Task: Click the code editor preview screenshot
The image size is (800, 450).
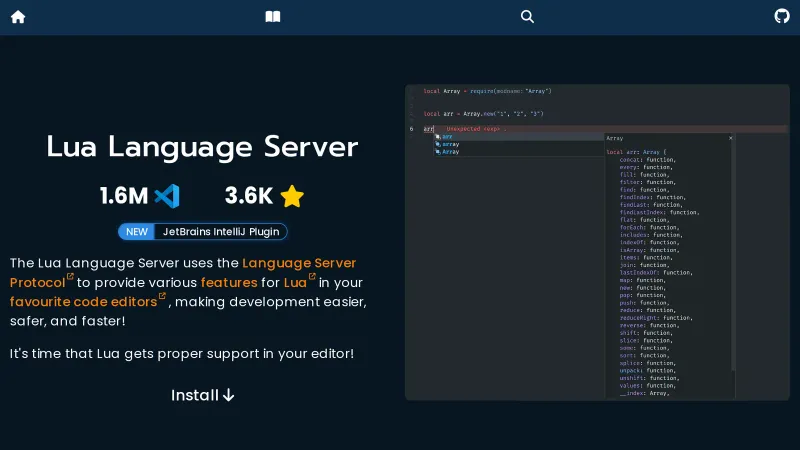Action: point(597,242)
